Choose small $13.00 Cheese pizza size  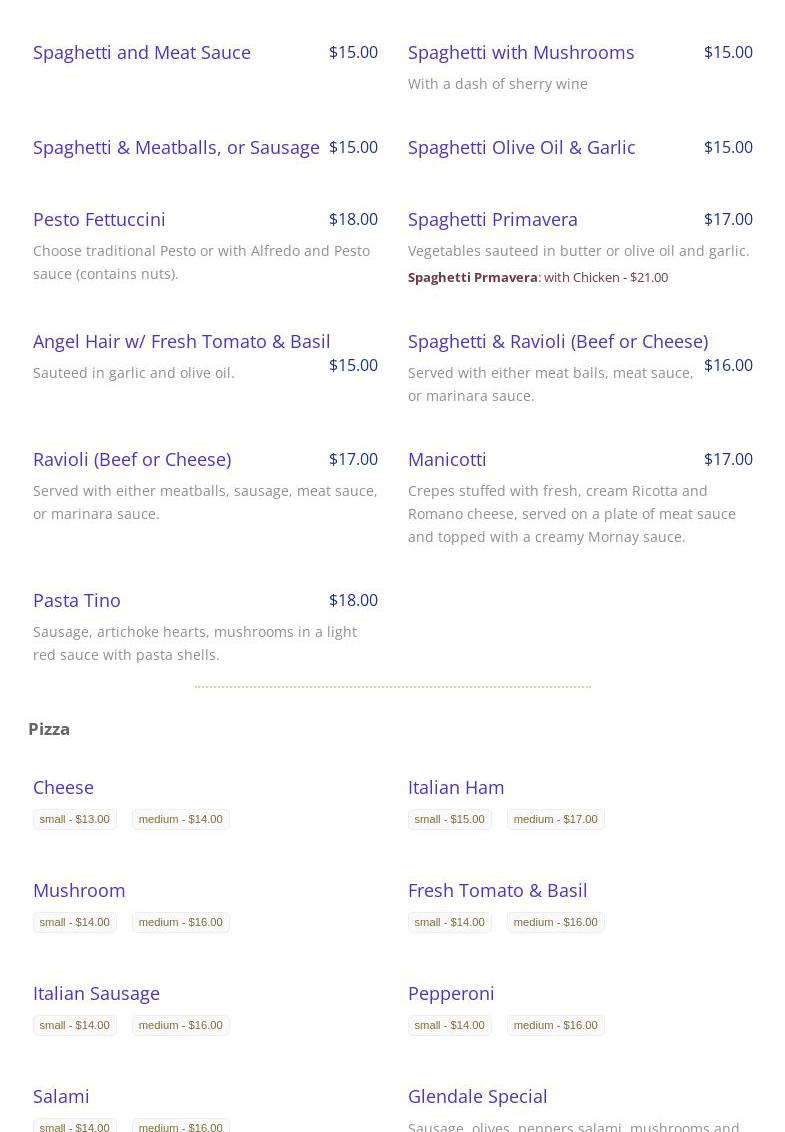click(75, 819)
